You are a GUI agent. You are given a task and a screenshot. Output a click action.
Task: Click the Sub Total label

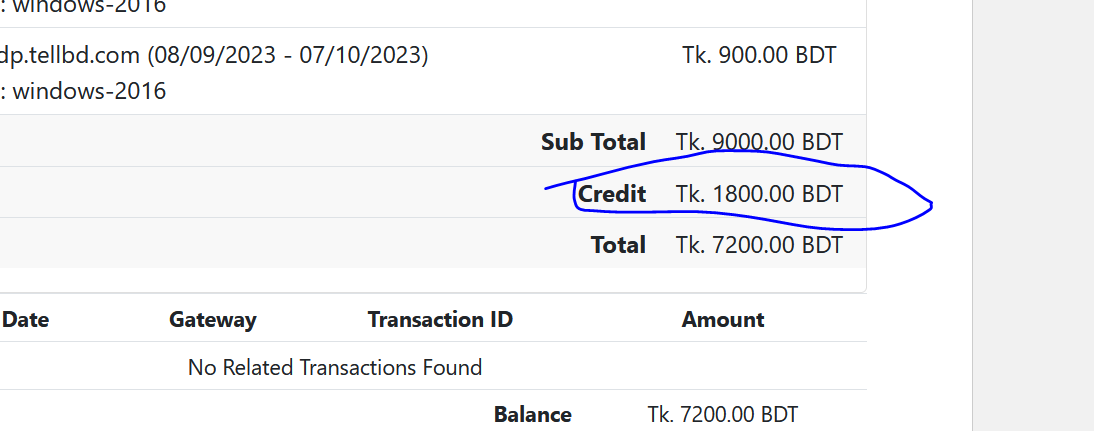coord(593,142)
